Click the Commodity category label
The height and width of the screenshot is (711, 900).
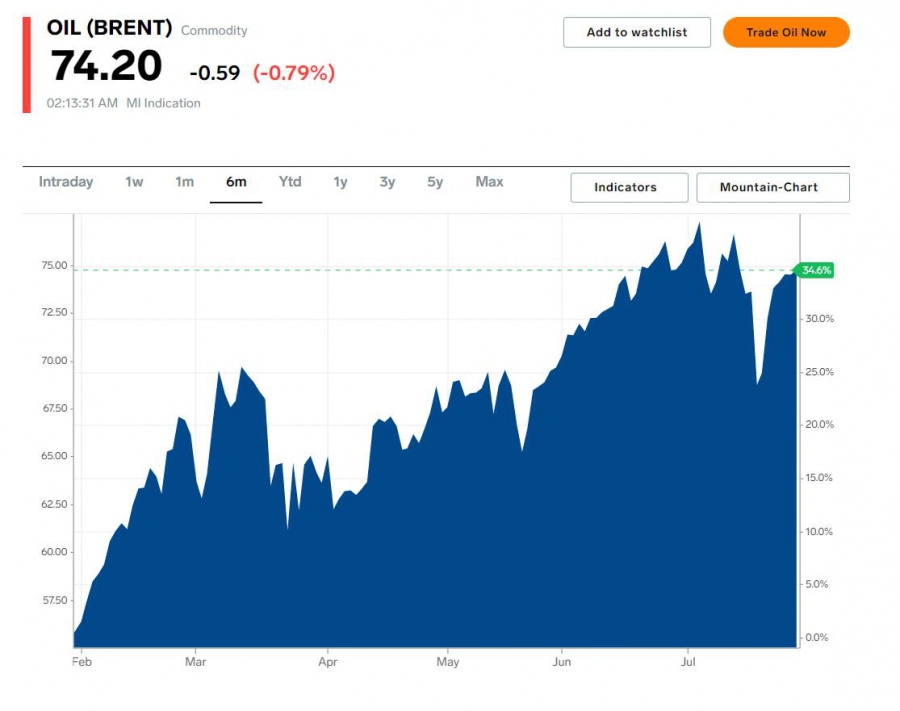pos(214,31)
